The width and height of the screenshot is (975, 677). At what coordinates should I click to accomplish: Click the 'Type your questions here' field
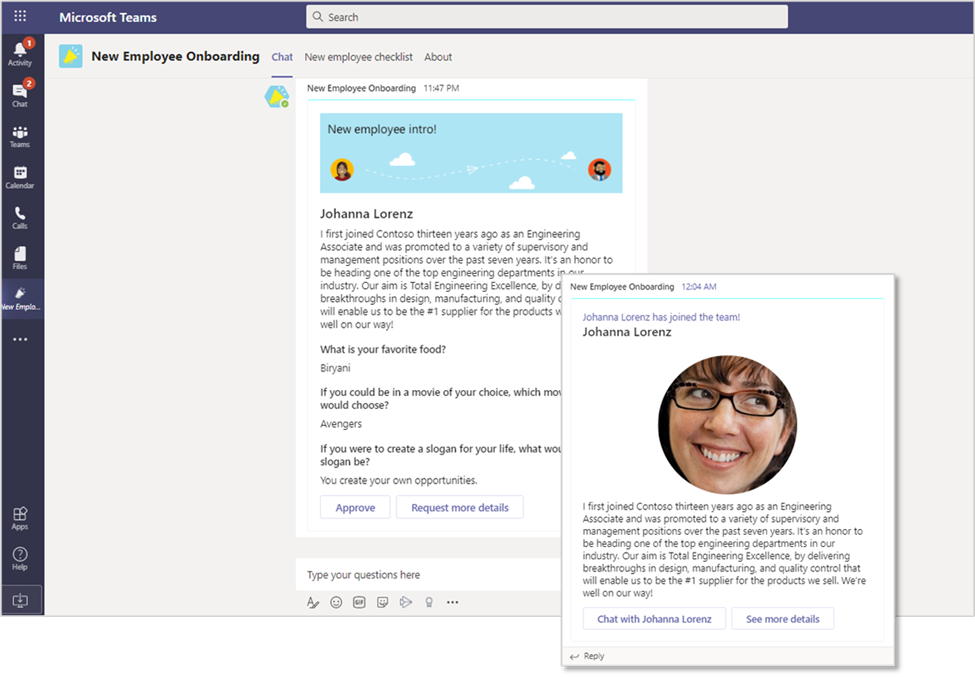[x=429, y=574]
